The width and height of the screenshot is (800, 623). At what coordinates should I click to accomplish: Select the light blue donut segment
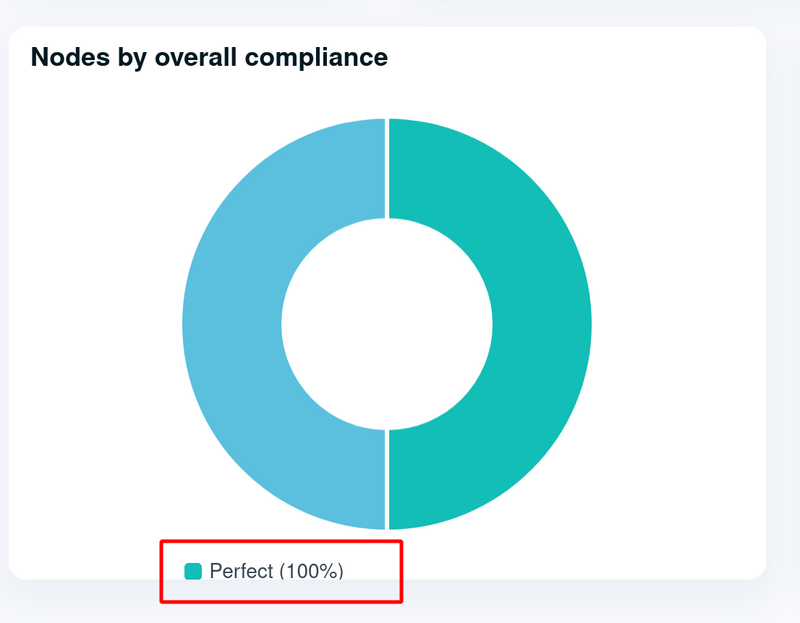[232, 324]
